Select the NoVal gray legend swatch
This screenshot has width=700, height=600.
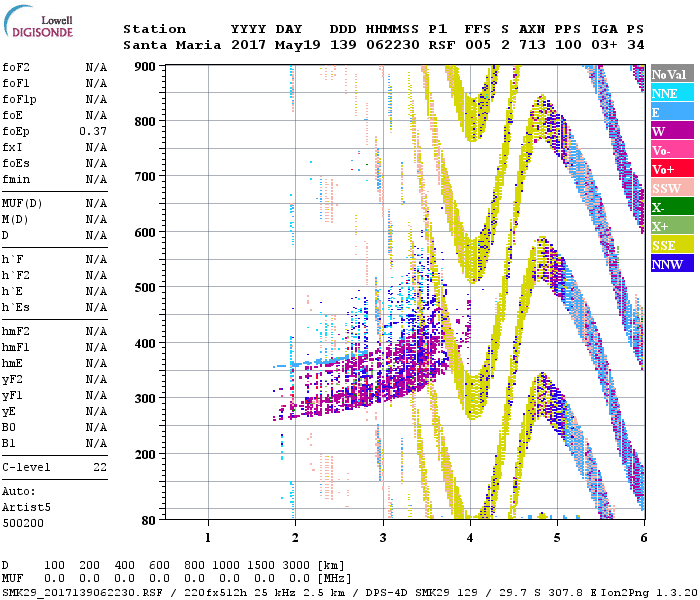click(x=671, y=74)
